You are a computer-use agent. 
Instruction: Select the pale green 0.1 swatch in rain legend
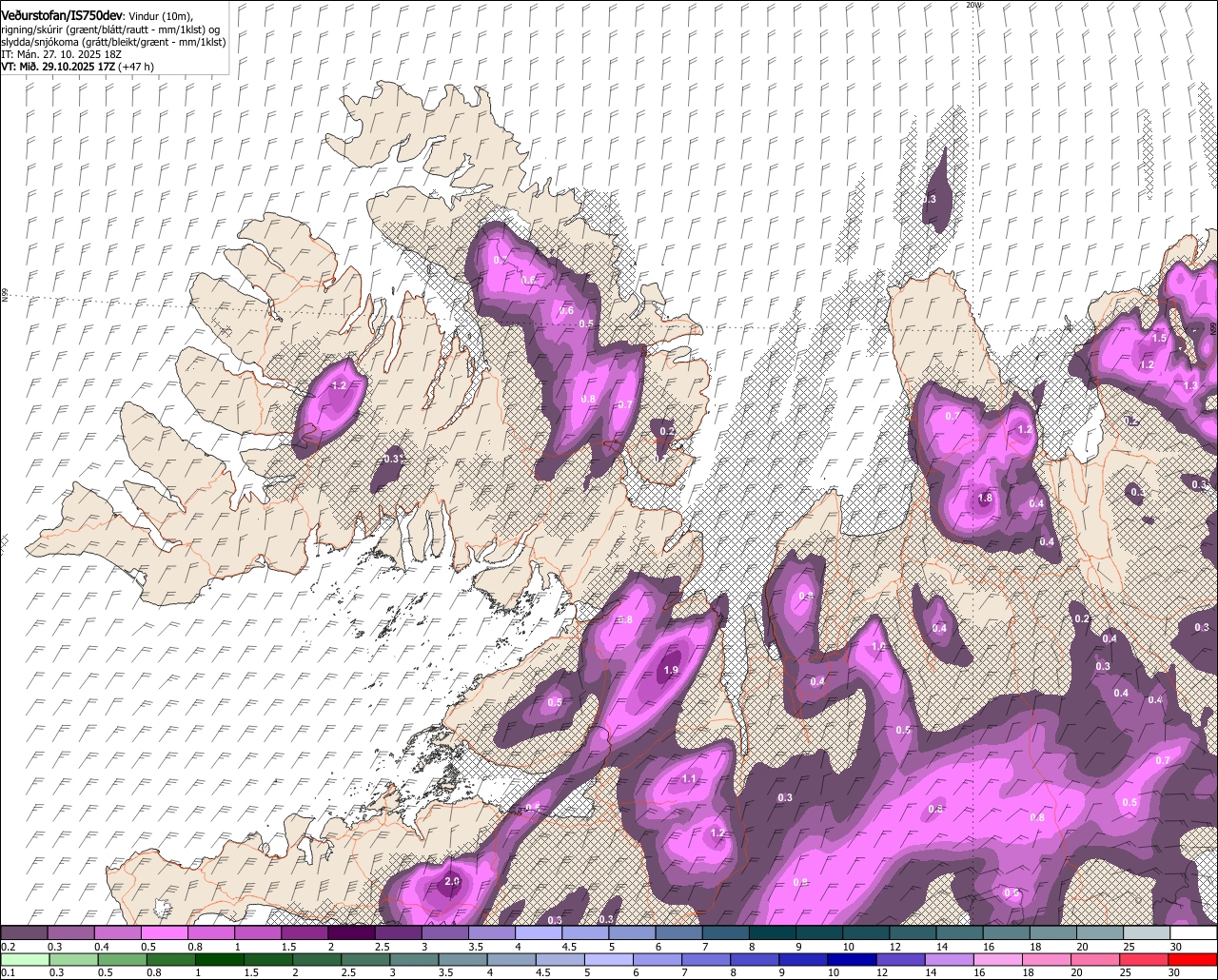[25, 959]
